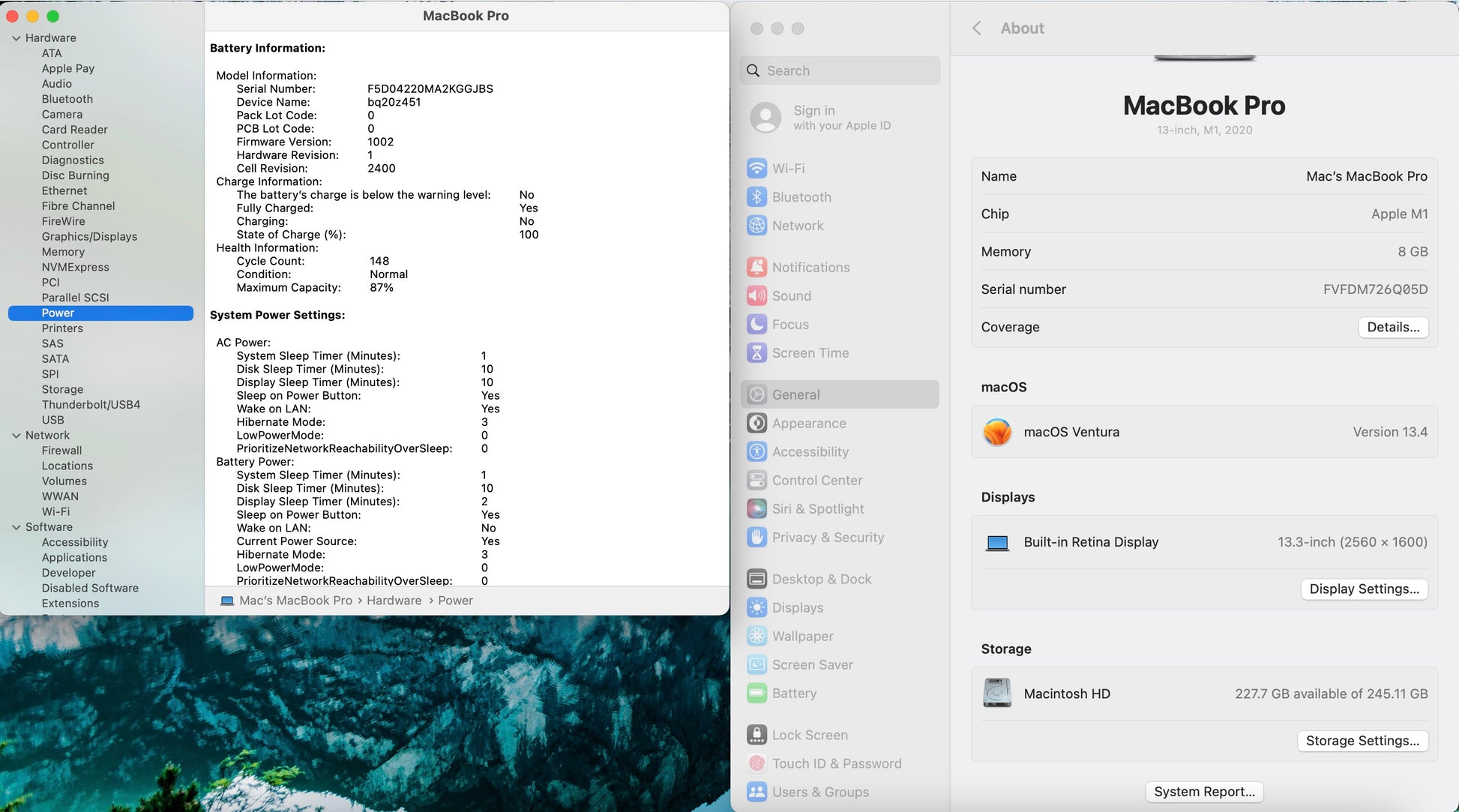This screenshot has height=812, width=1459.
Task: Open the Bluetooth settings pane icon
Action: click(x=756, y=197)
